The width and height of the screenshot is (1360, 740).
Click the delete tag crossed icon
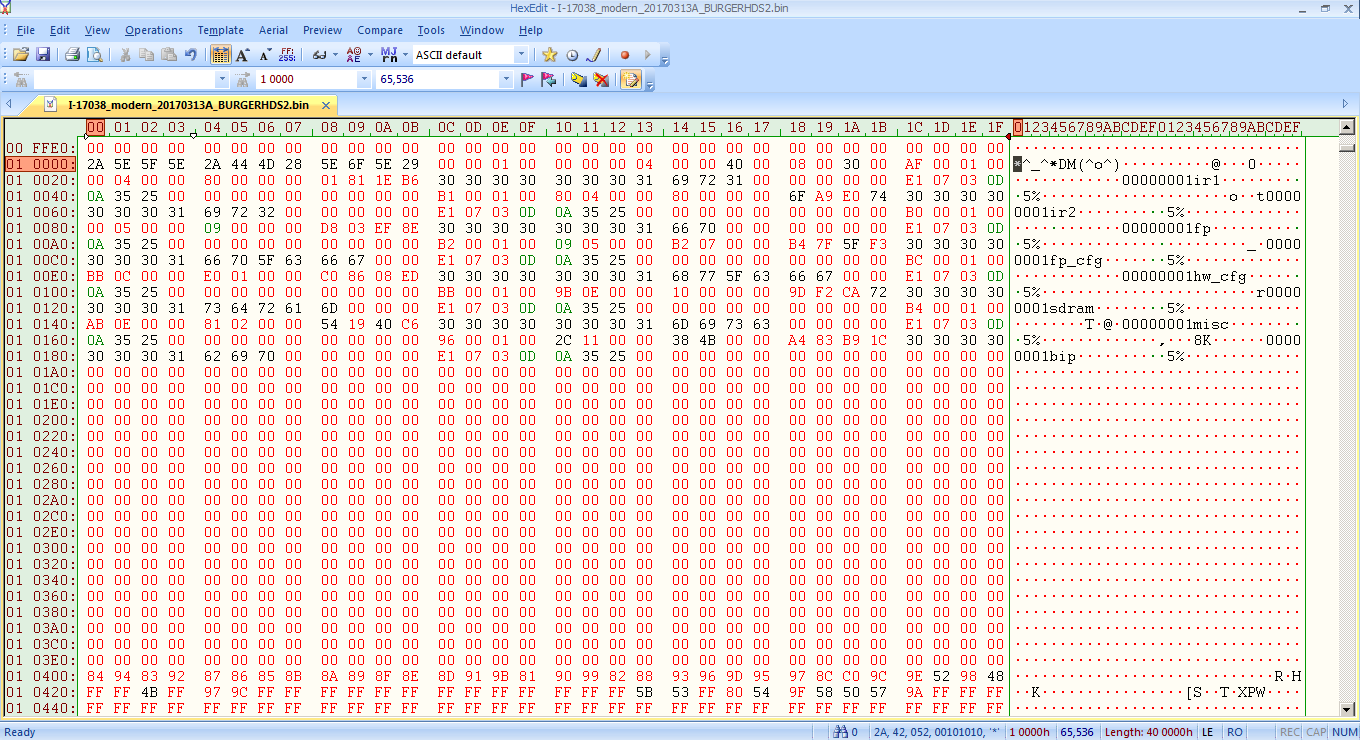(601, 79)
